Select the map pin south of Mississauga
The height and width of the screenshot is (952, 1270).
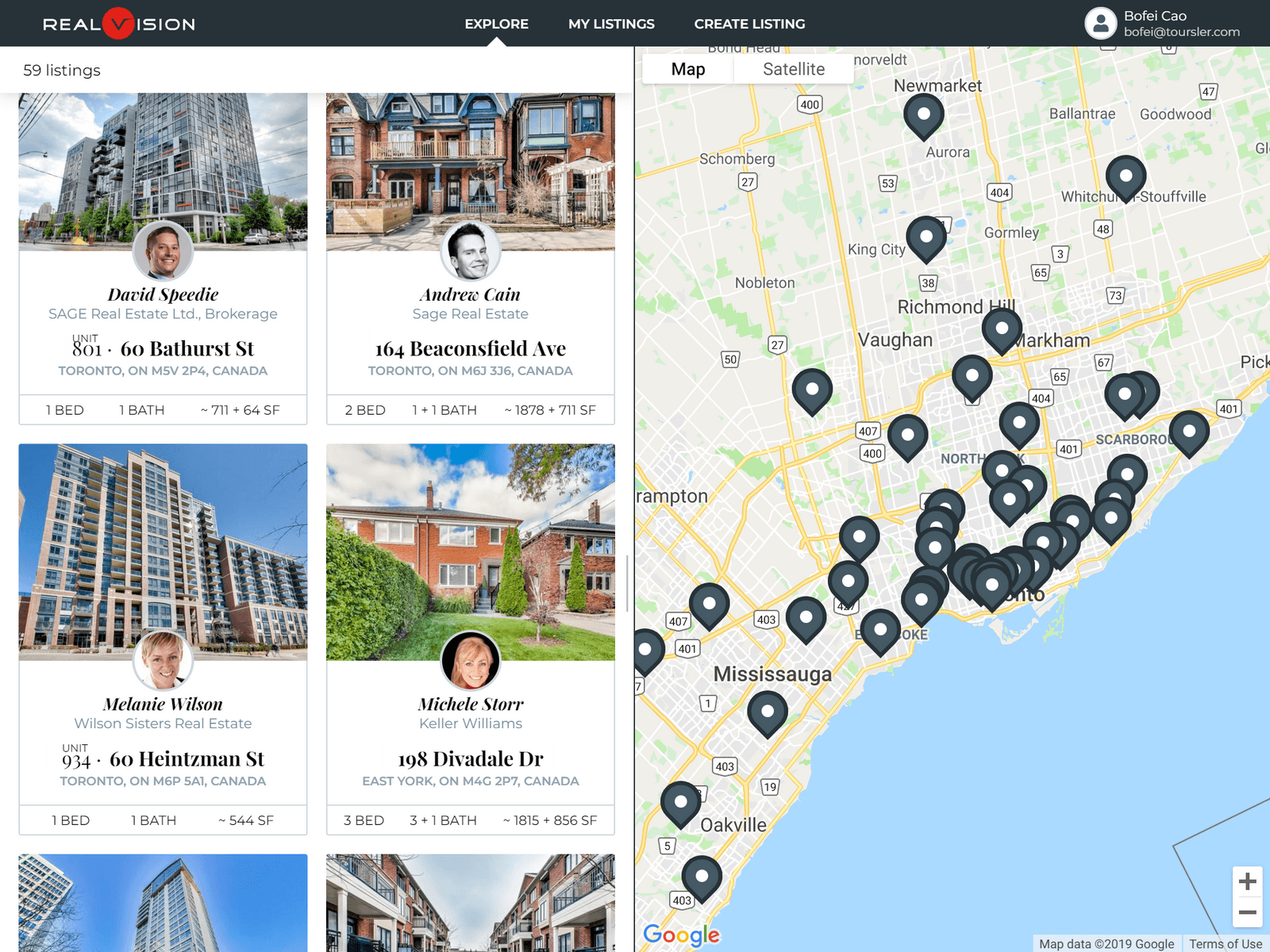click(767, 712)
